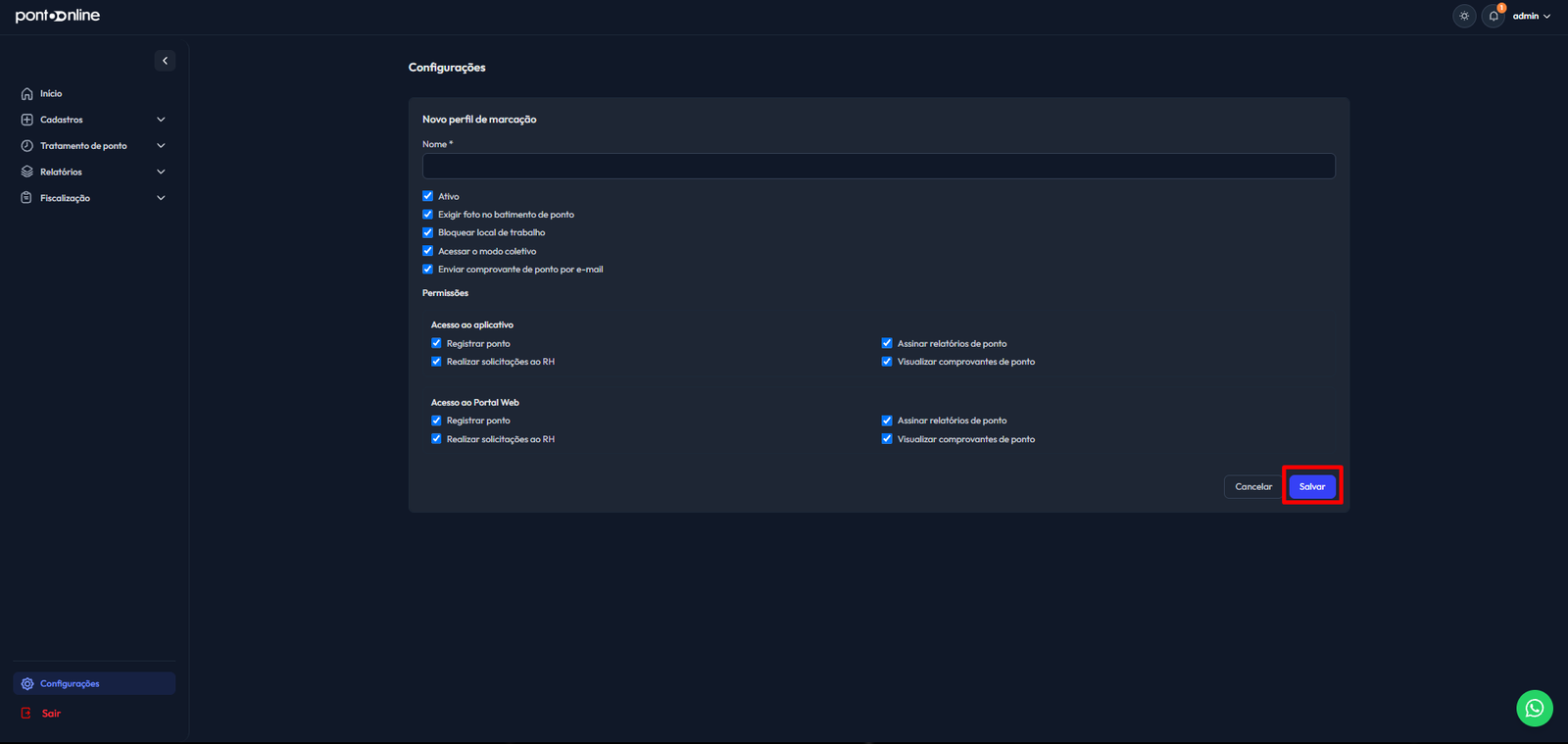The width and height of the screenshot is (1568, 744).
Task: Toggle Visualizar comprovantes de ponto under Acesso ao Portal Web
Action: (887, 439)
